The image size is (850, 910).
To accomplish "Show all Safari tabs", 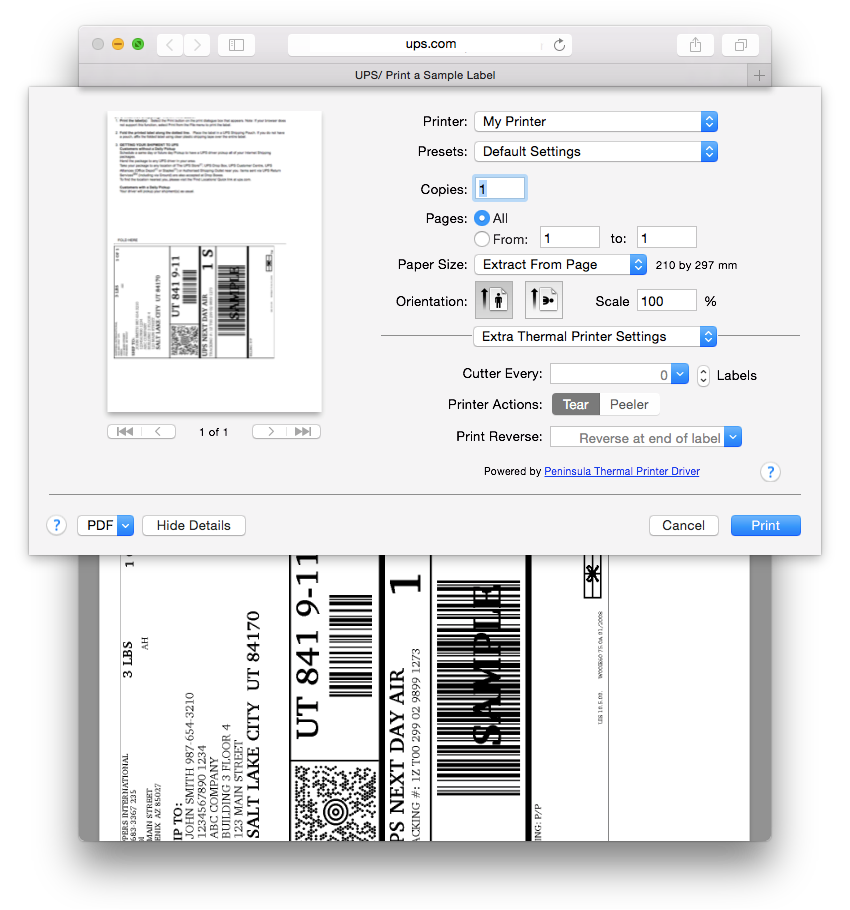I will [x=740, y=45].
